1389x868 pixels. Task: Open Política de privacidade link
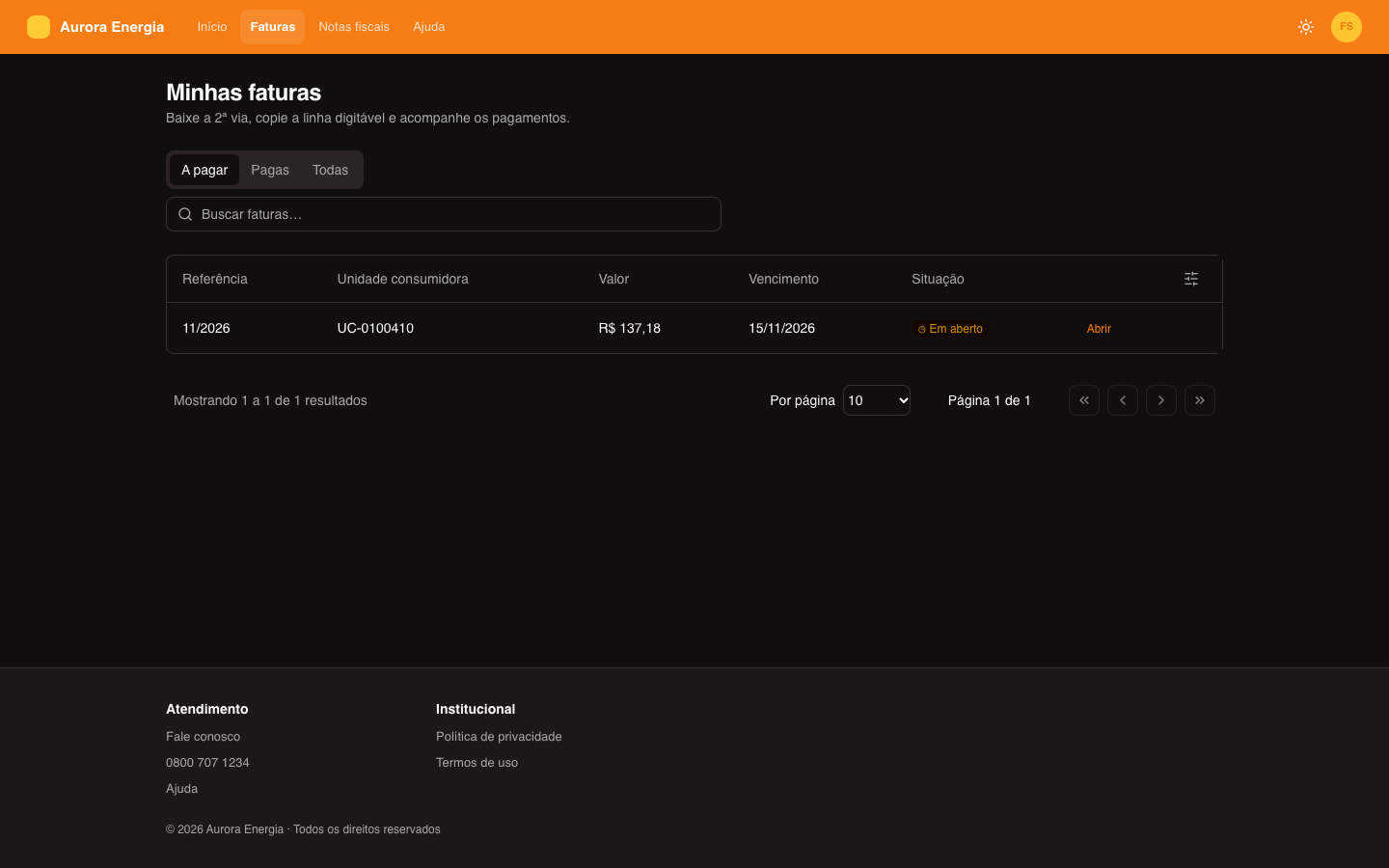(x=499, y=737)
